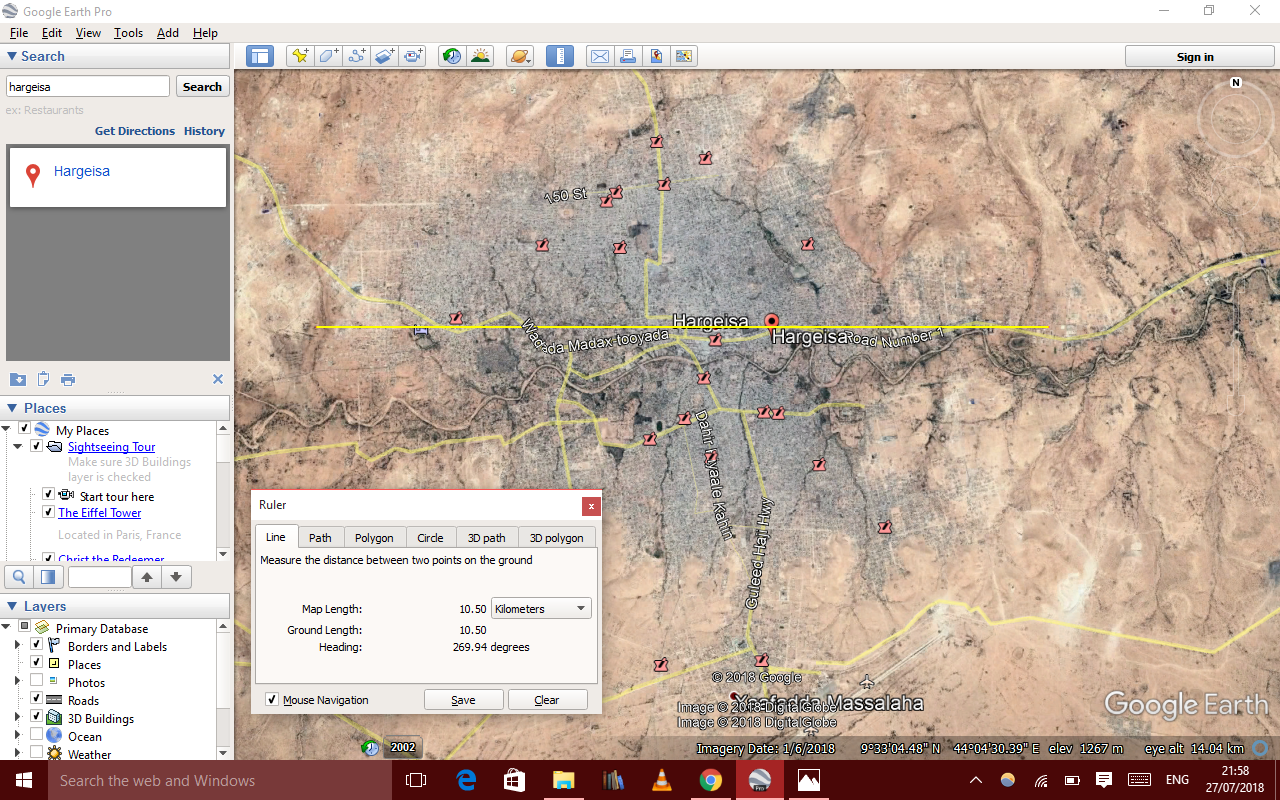Screen dimensions: 1280x800
Task: Click the Add Placemark pushpin icon
Action: [300, 57]
